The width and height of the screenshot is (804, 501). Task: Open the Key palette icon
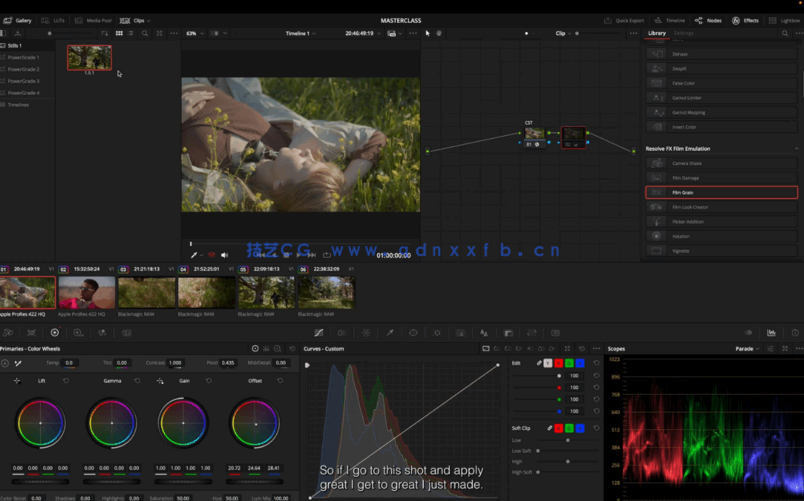pyautogui.click(x=508, y=333)
